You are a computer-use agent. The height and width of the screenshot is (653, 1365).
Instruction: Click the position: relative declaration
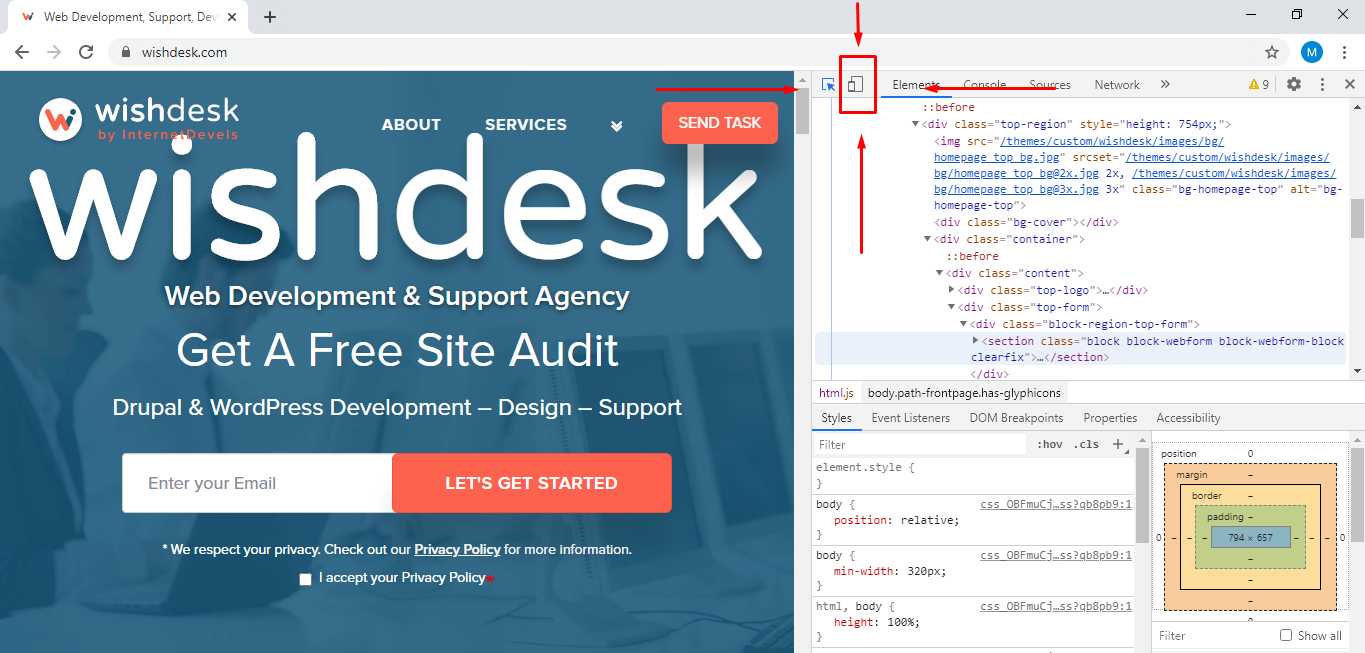pos(896,520)
